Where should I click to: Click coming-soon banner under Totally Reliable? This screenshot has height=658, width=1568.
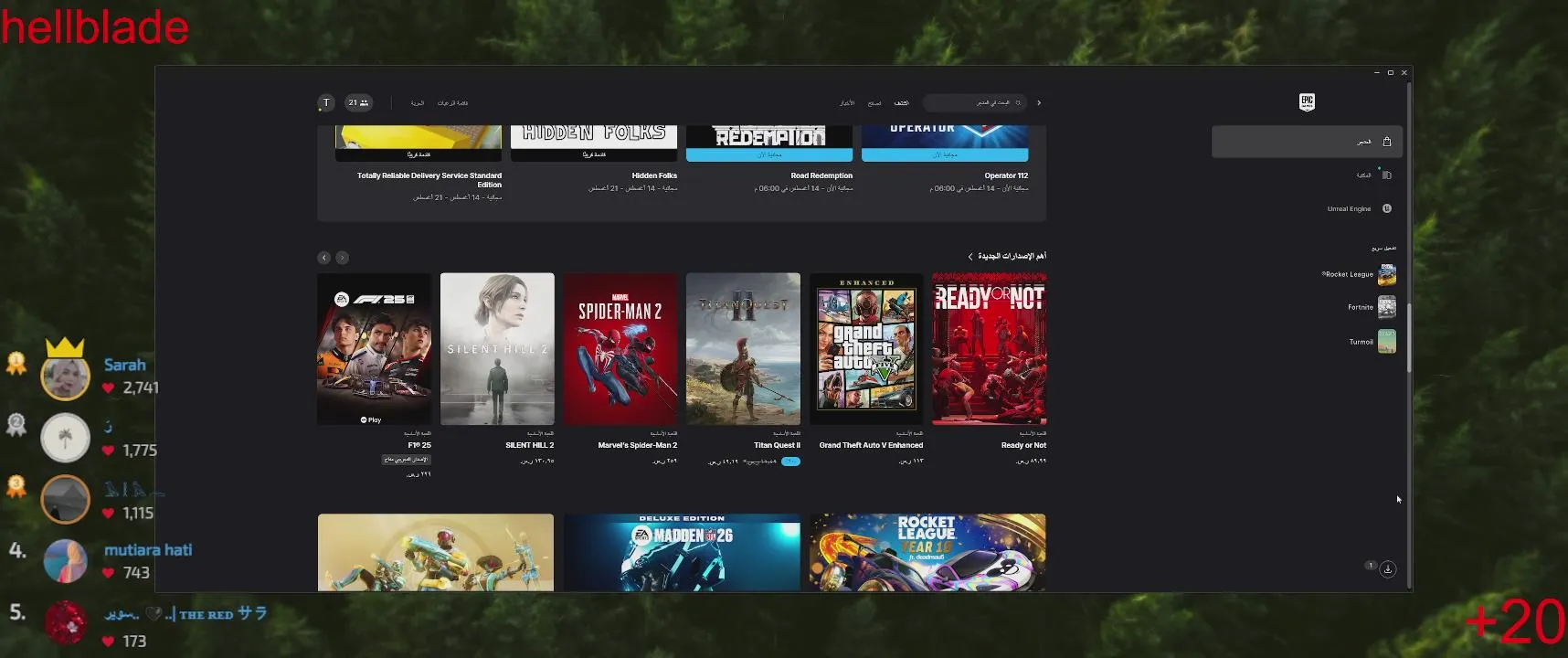[418, 155]
